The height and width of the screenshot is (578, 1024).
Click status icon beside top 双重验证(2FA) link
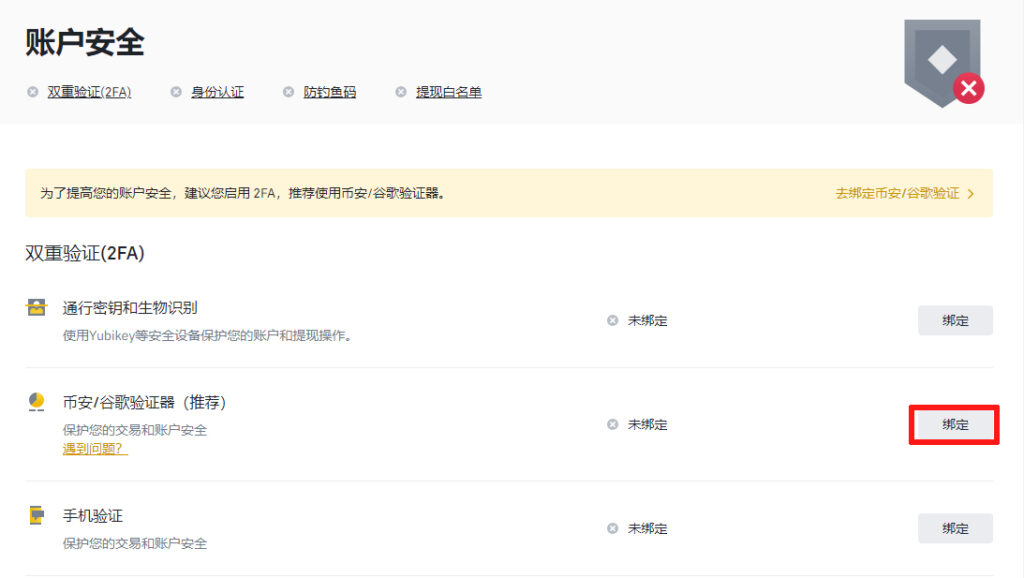[x=33, y=92]
